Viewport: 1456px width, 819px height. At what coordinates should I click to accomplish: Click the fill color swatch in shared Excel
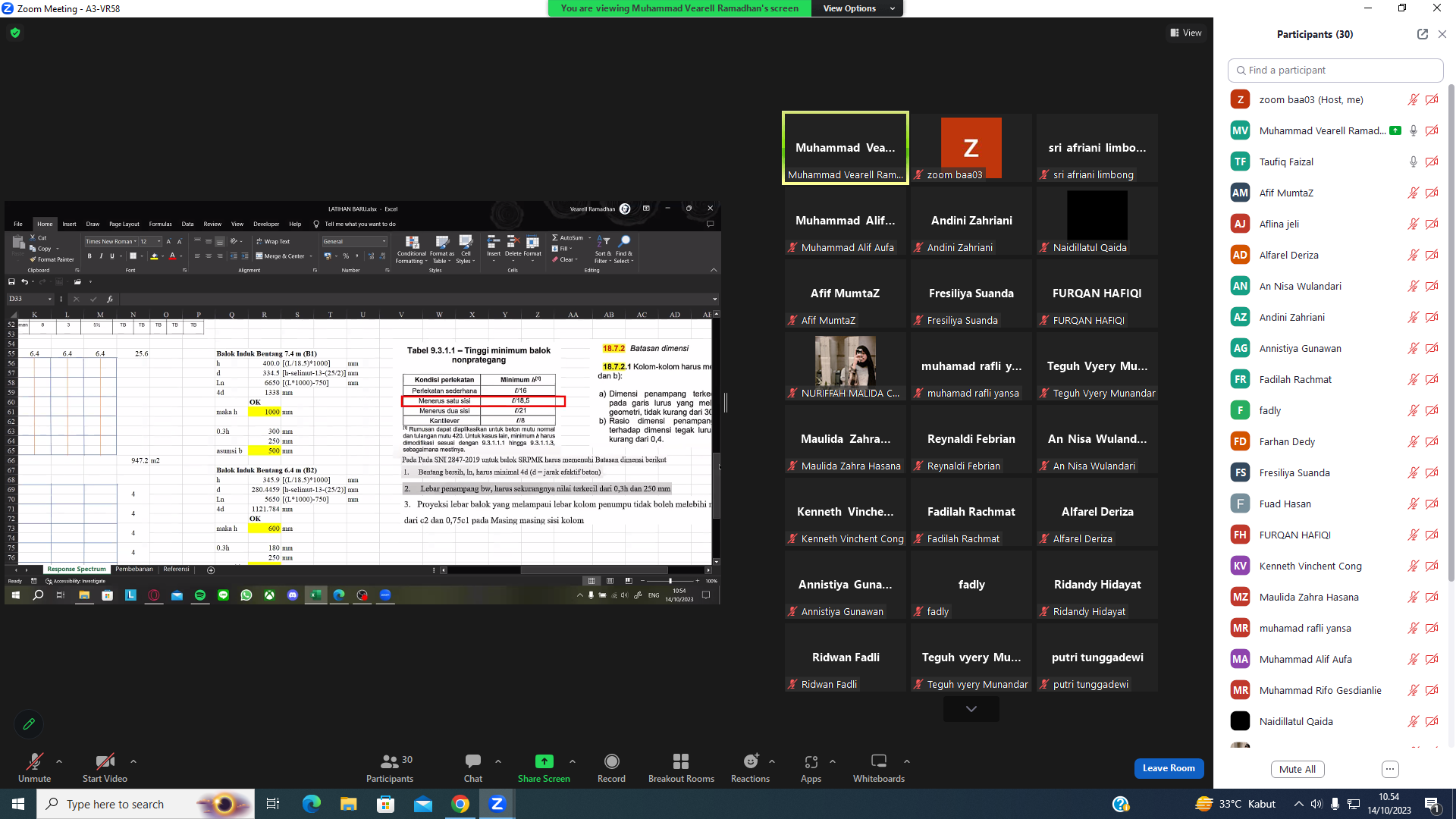[x=154, y=256]
